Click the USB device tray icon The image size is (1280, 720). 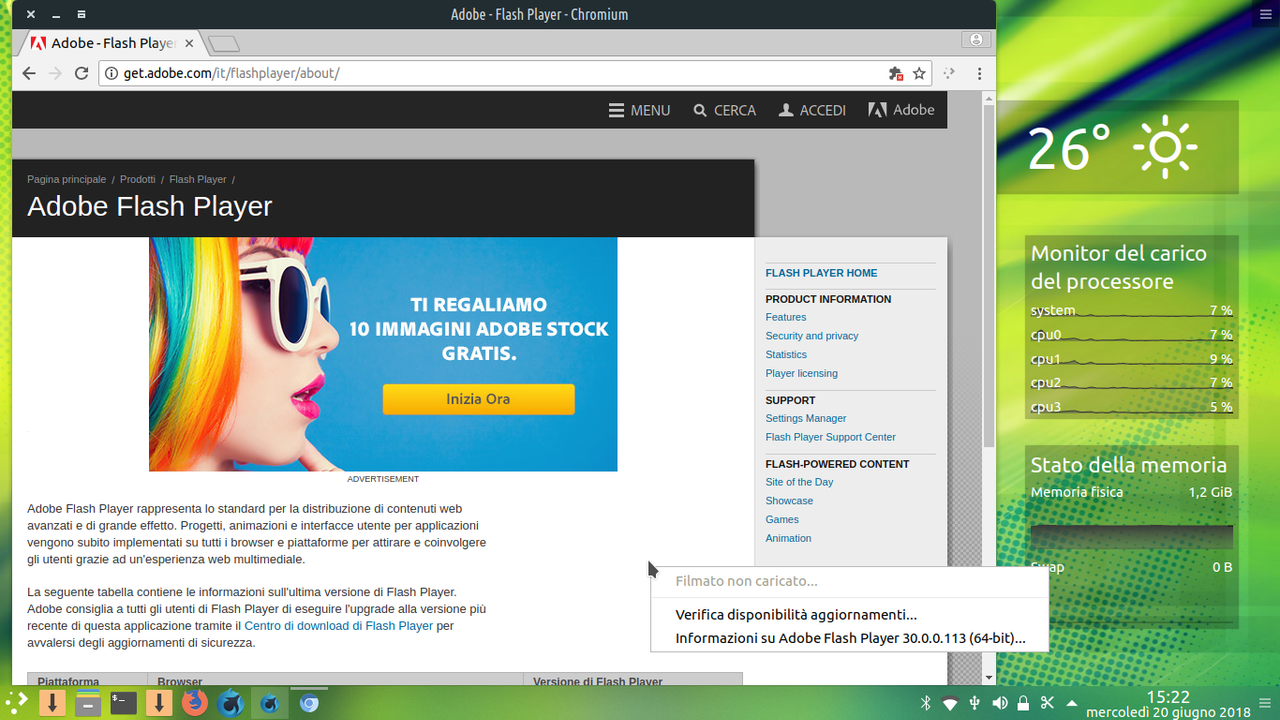click(974, 703)
